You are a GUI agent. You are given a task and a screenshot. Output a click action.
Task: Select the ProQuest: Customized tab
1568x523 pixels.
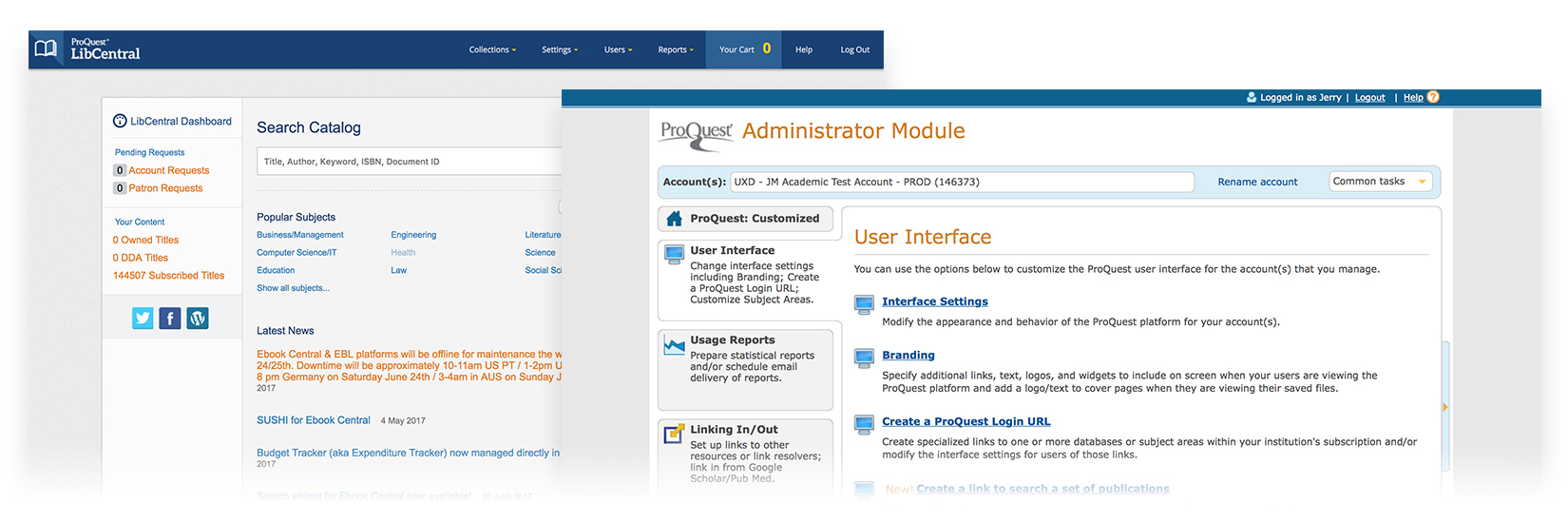[745, 219]
